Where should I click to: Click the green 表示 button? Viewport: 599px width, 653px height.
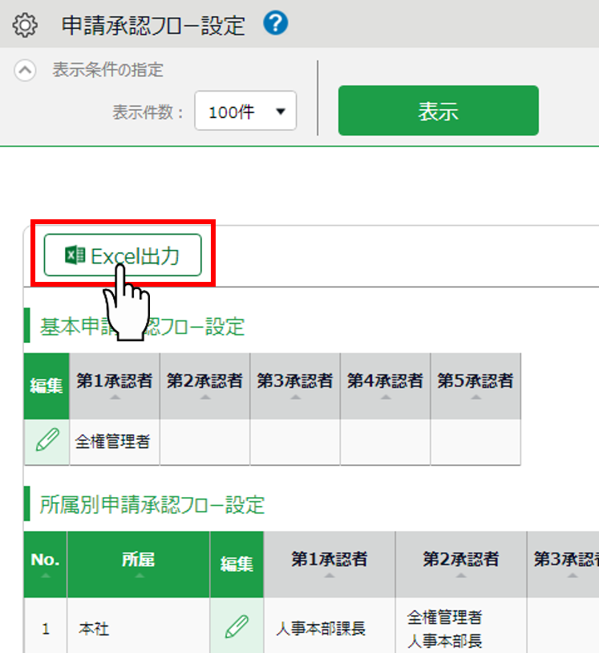438,111
